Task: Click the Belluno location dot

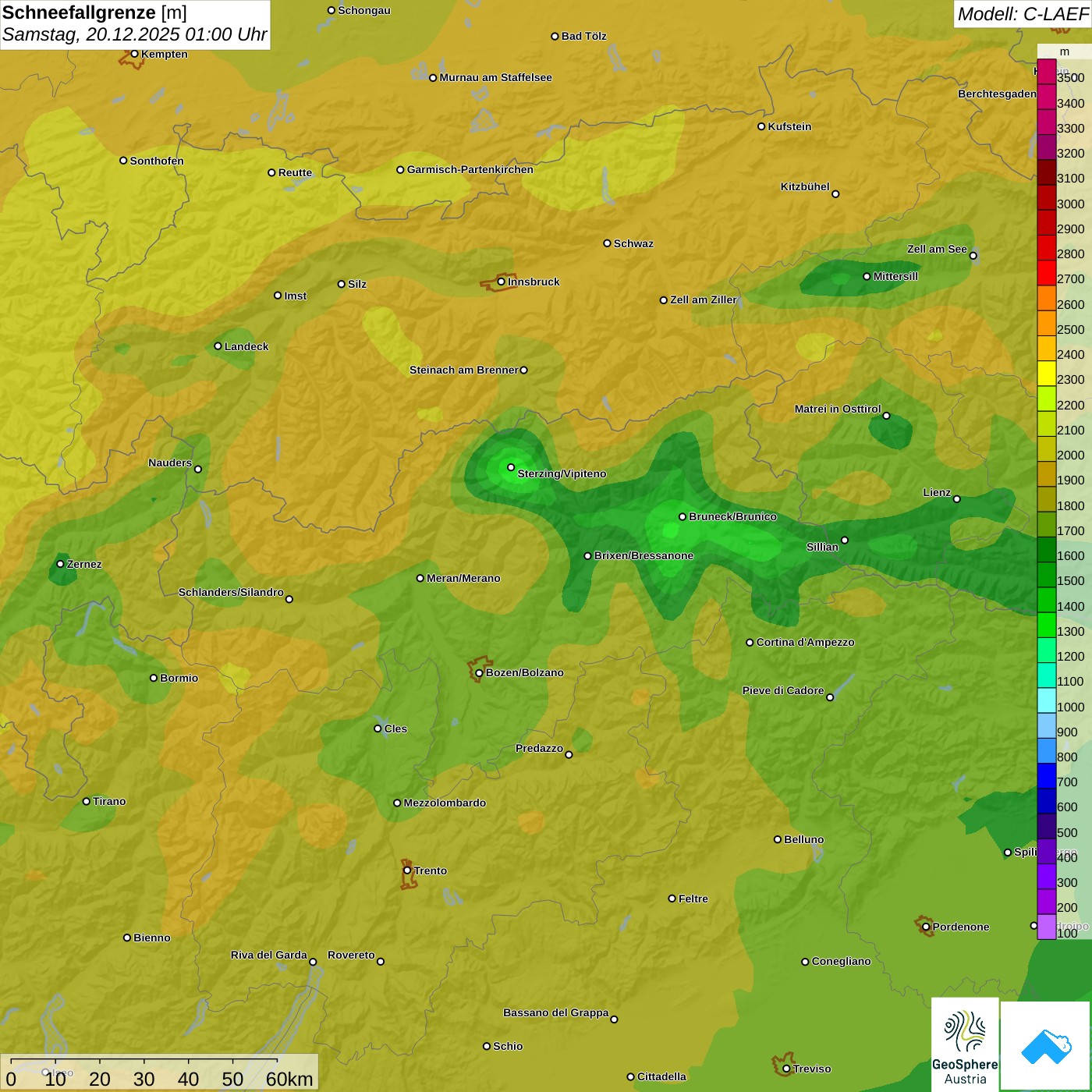Action: (x=778, y=839)
